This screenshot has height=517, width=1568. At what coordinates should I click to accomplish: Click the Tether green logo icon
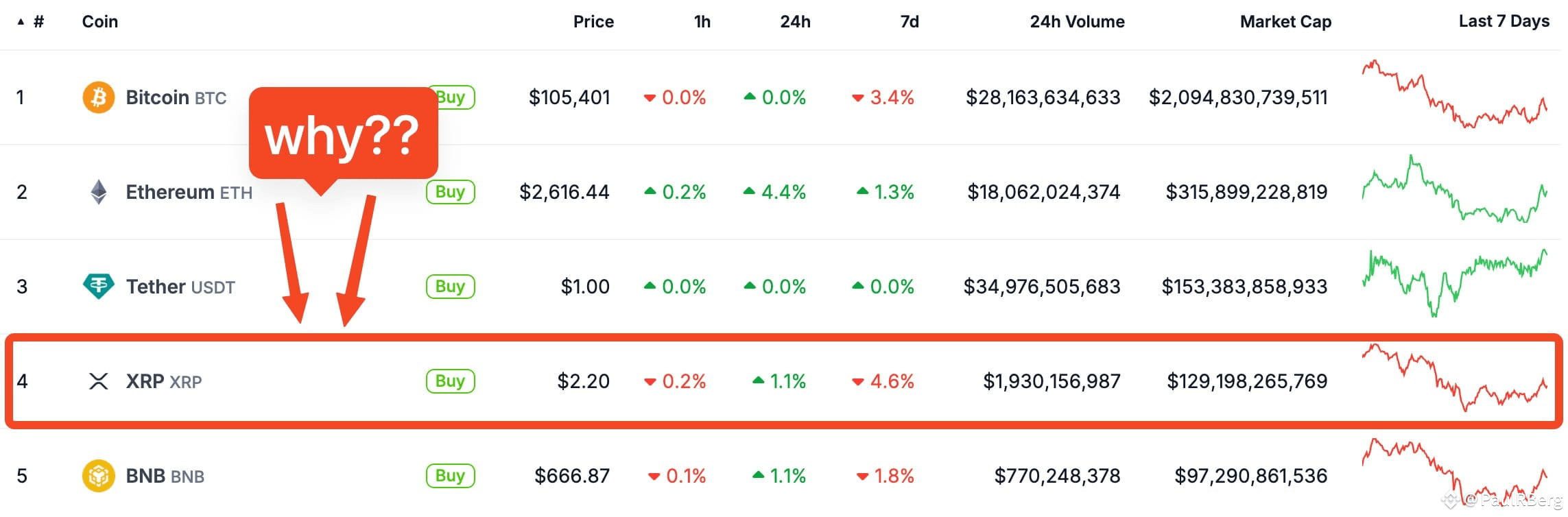coord(99,286)
